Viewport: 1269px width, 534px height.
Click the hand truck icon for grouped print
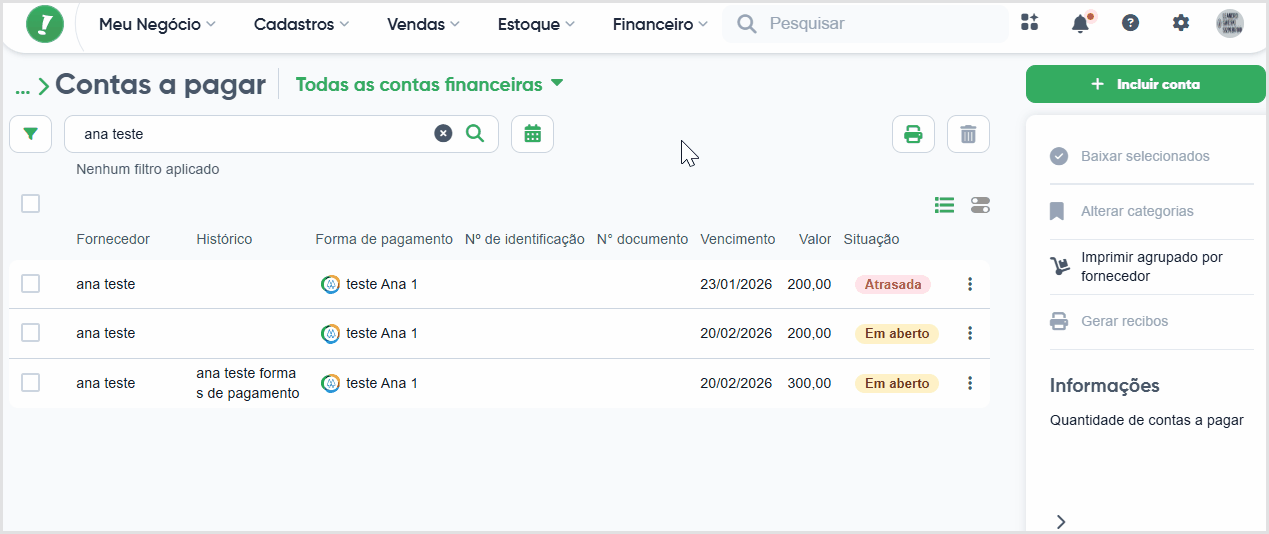pyautogui.click(x=1059, y=266)
